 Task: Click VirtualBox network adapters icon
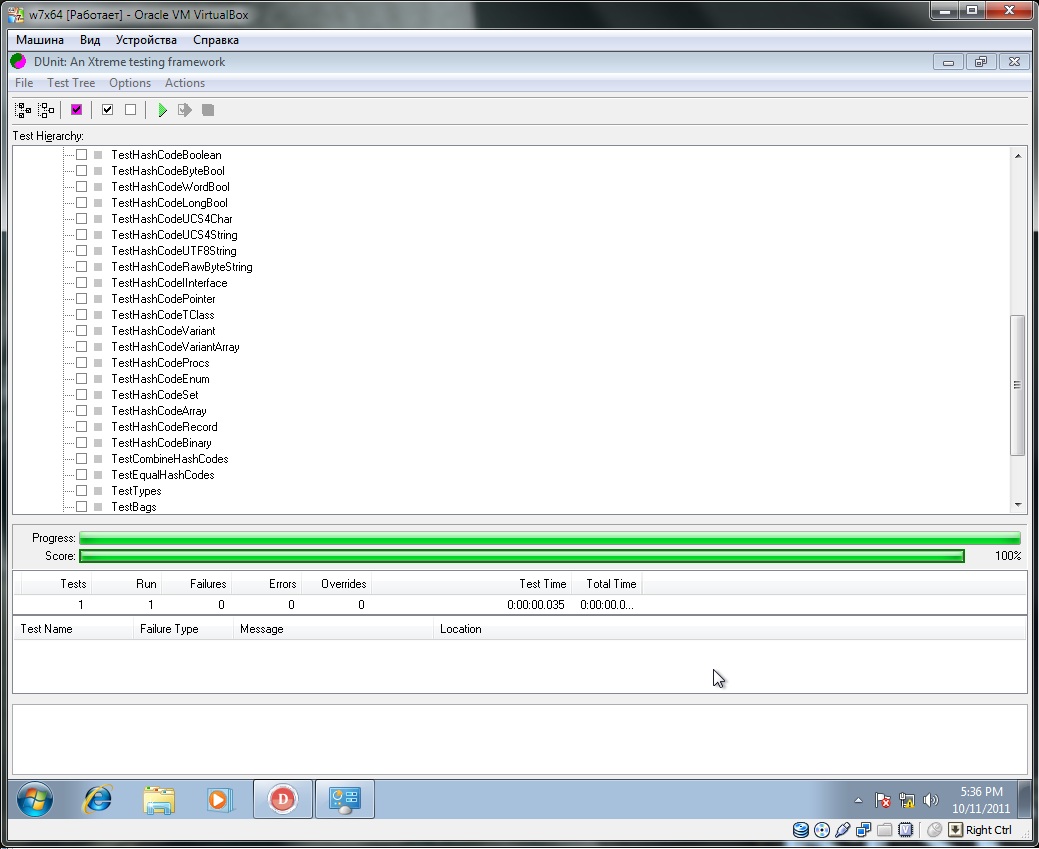tap(863, 830)
